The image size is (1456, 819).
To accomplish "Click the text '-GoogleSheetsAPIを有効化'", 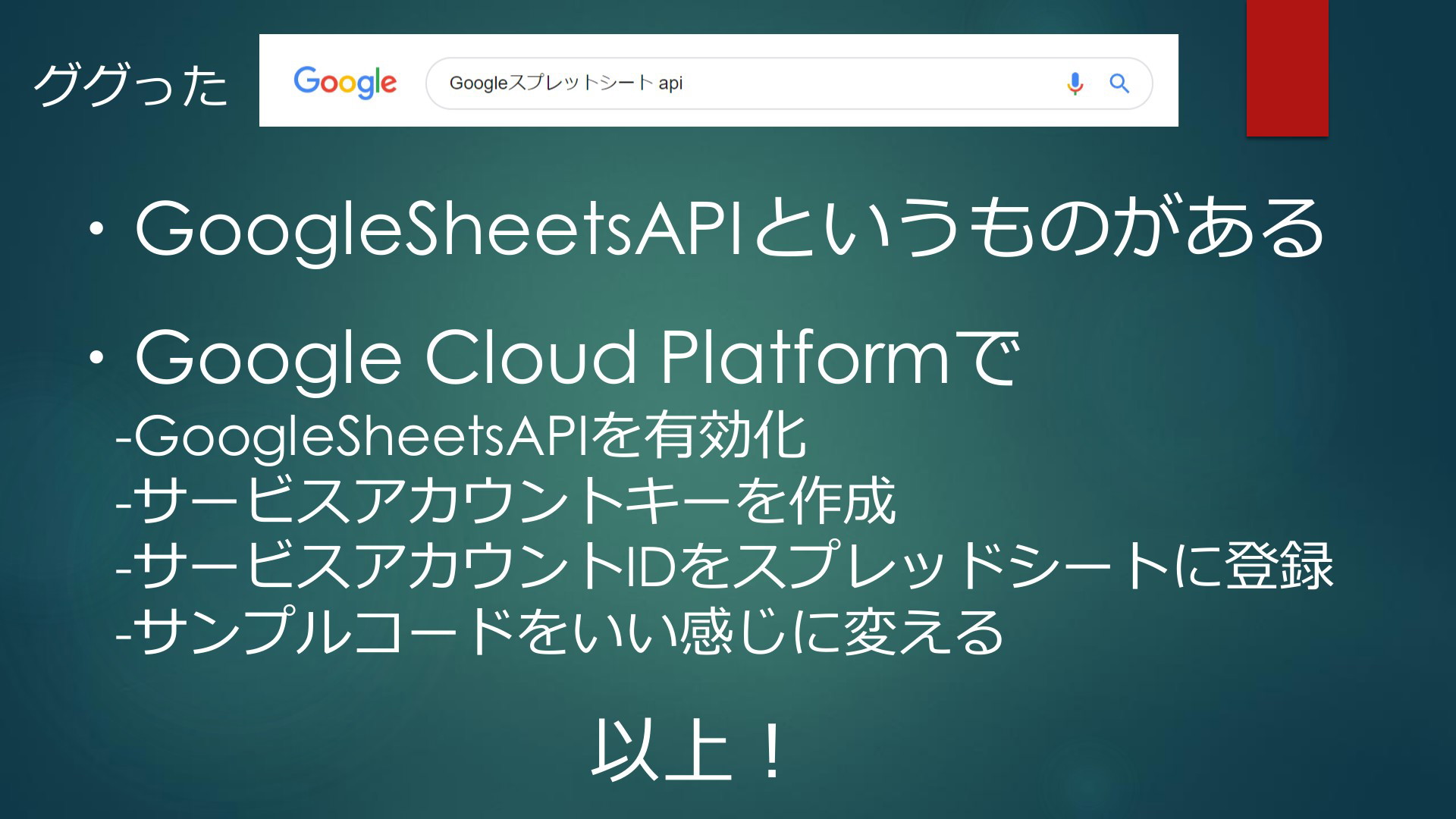I will 461,436.
